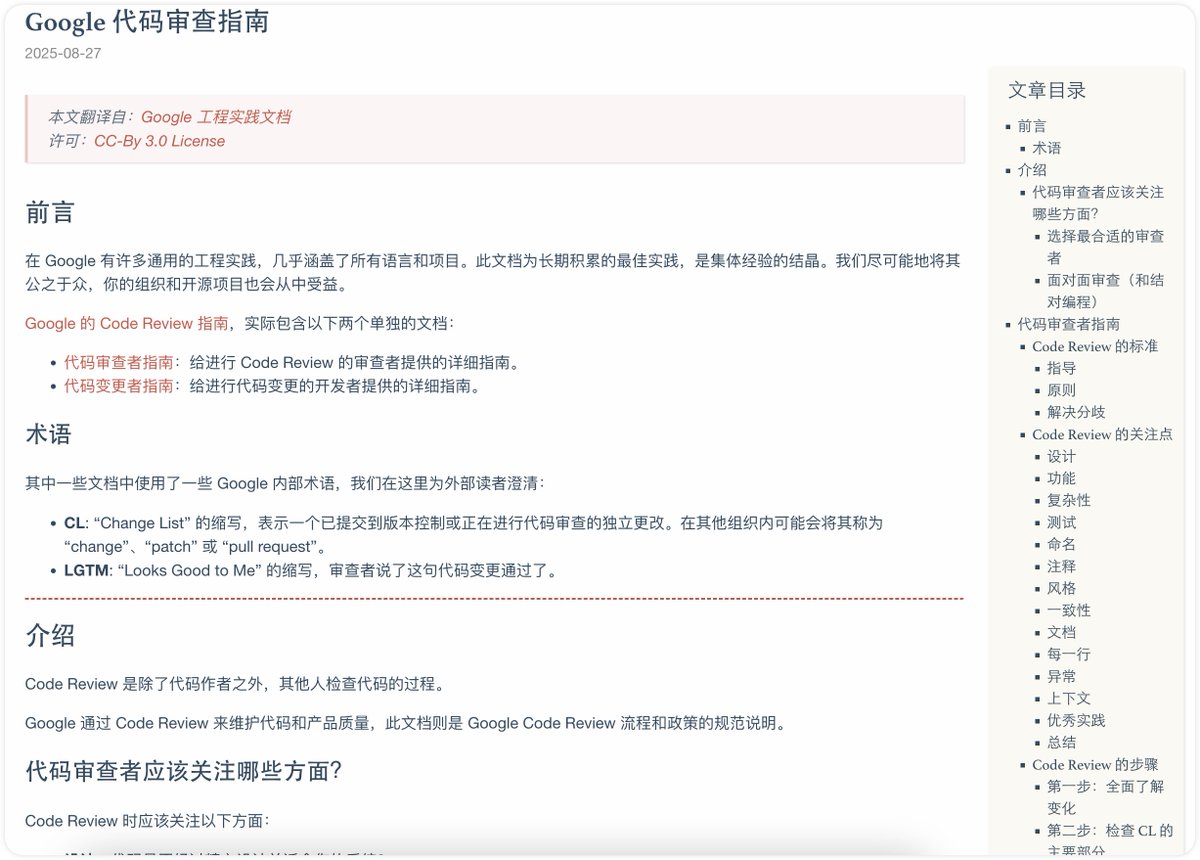
Task: Select 代码审查者应该关注哪些方面? in sidebar
Action: (x=1098, y=202)
